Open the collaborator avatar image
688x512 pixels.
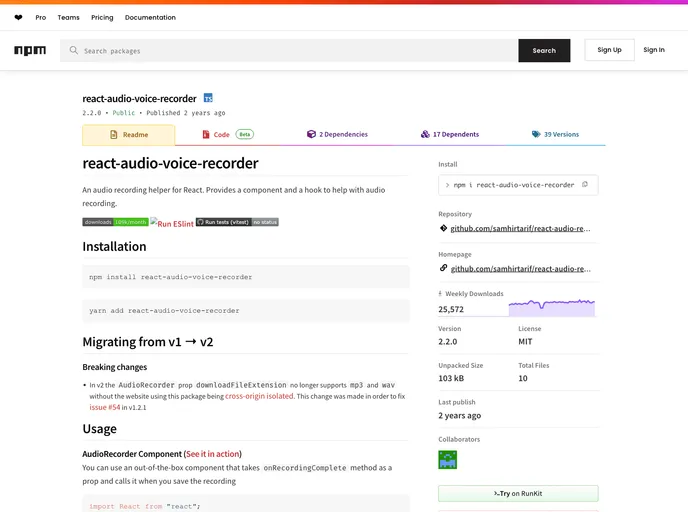448,460
